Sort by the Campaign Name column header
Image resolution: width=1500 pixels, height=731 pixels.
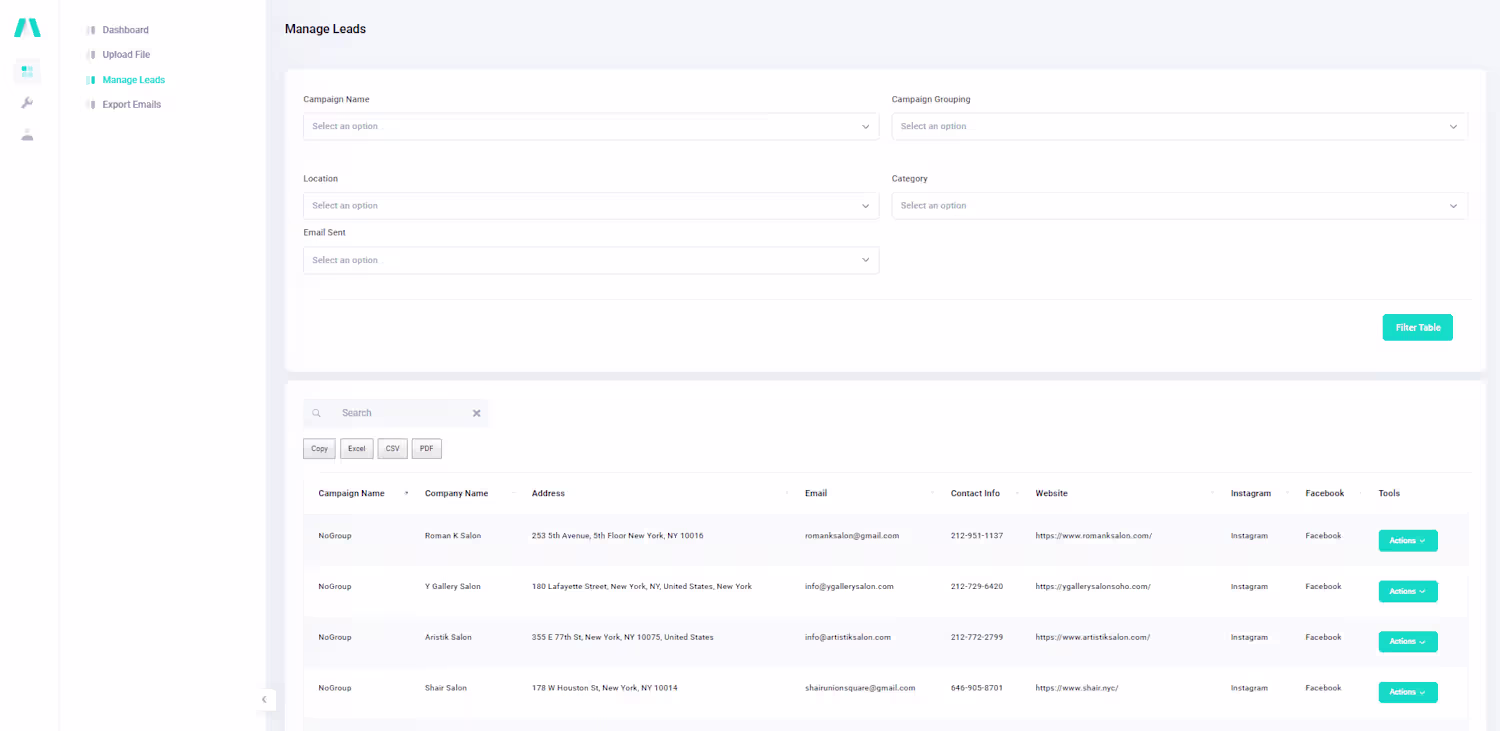(x=351, y=494)
